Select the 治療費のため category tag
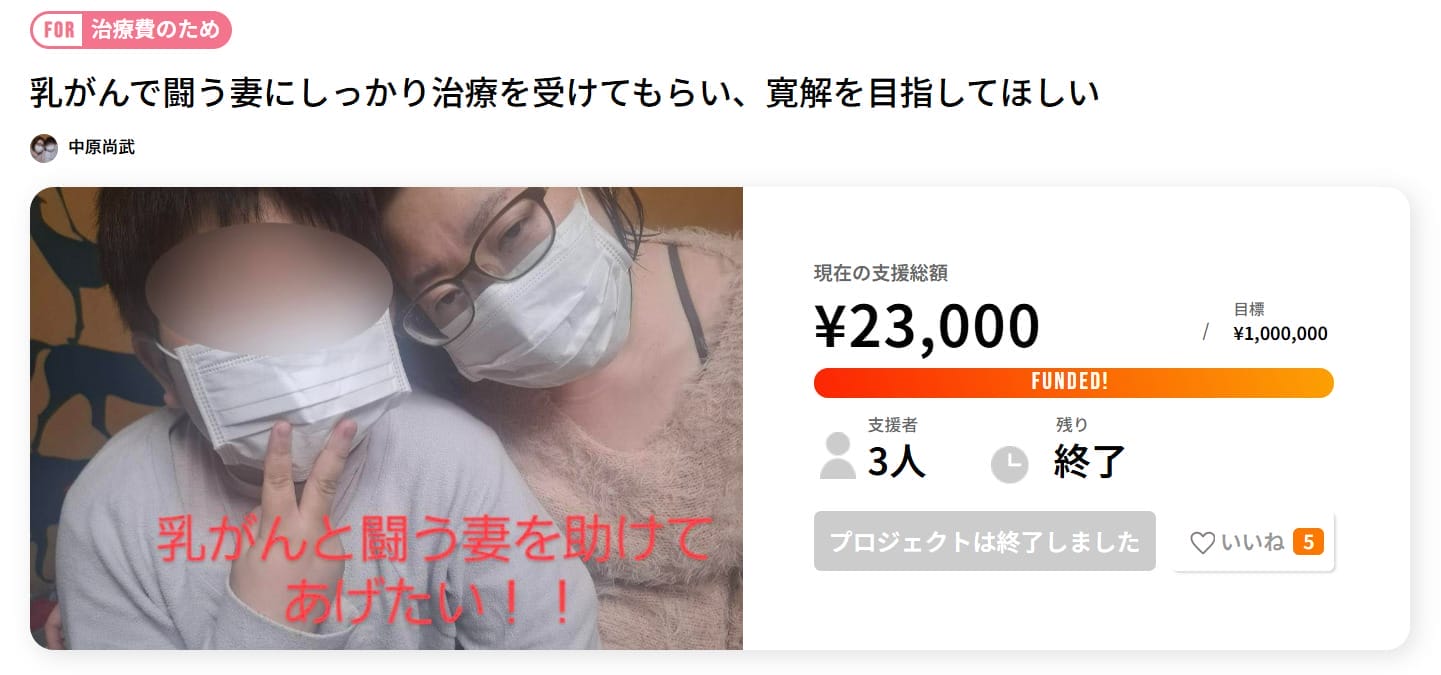Image resolution: width=1441 pixels, height=675 pixels. [x=131, y=30]
